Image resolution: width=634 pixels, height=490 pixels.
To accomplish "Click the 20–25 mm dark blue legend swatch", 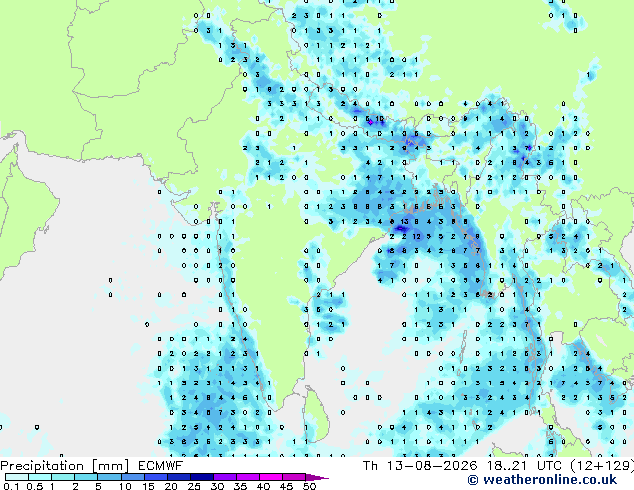I will point(178,477).
